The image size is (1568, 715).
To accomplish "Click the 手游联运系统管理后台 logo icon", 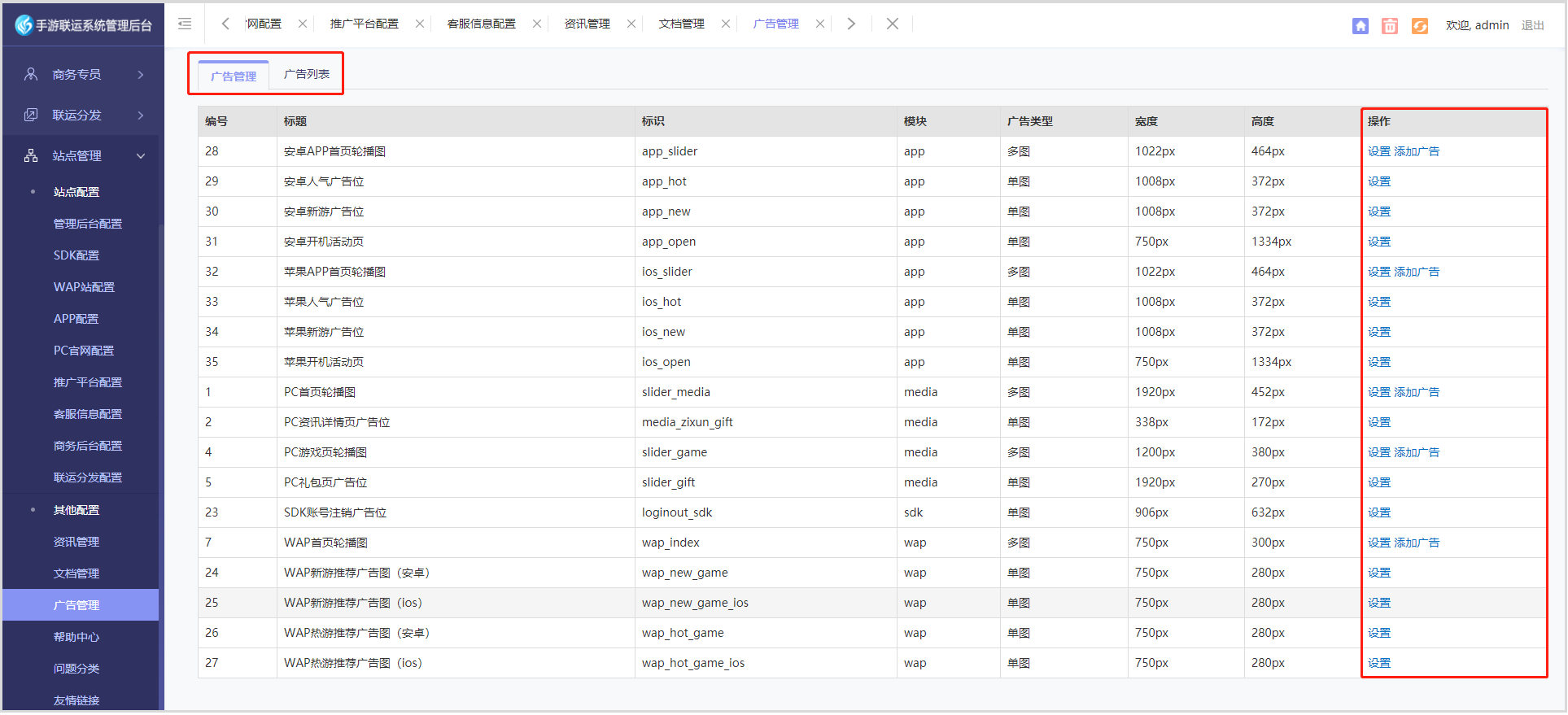I will pos(24,25).
